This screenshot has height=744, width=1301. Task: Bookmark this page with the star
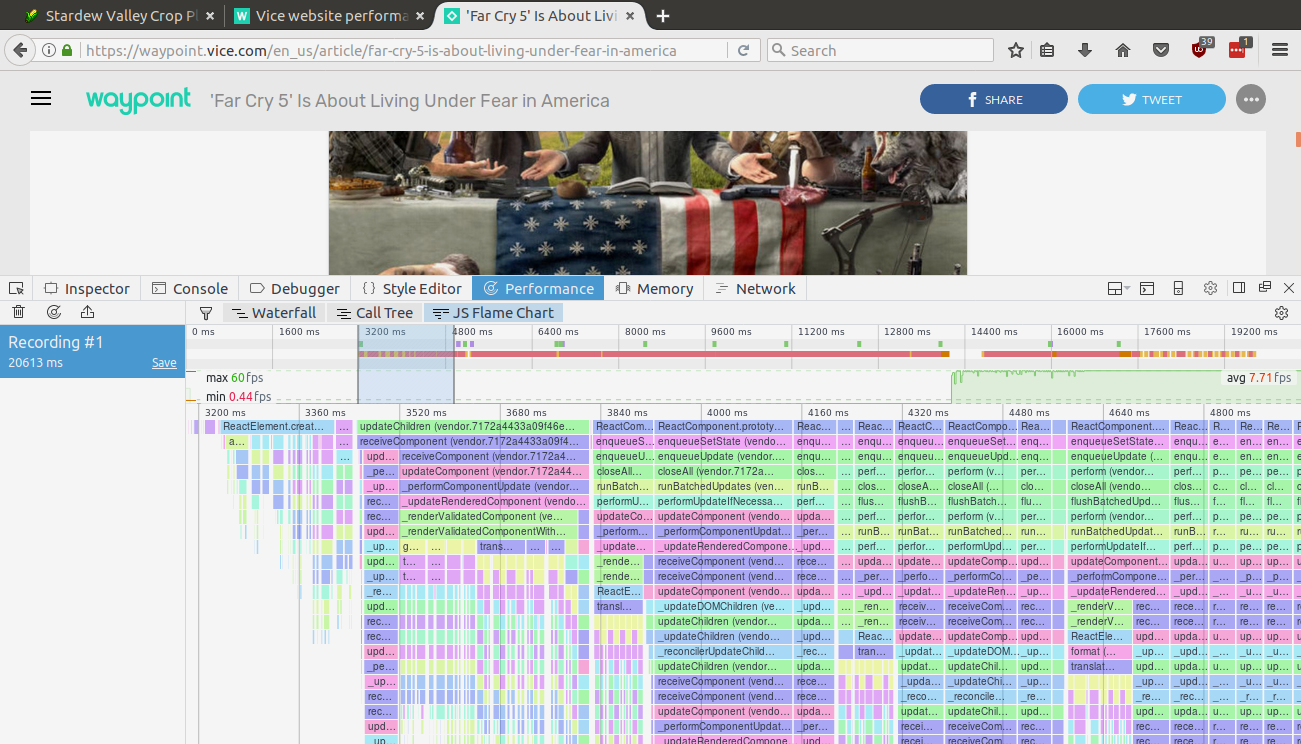coord(1016,50)
